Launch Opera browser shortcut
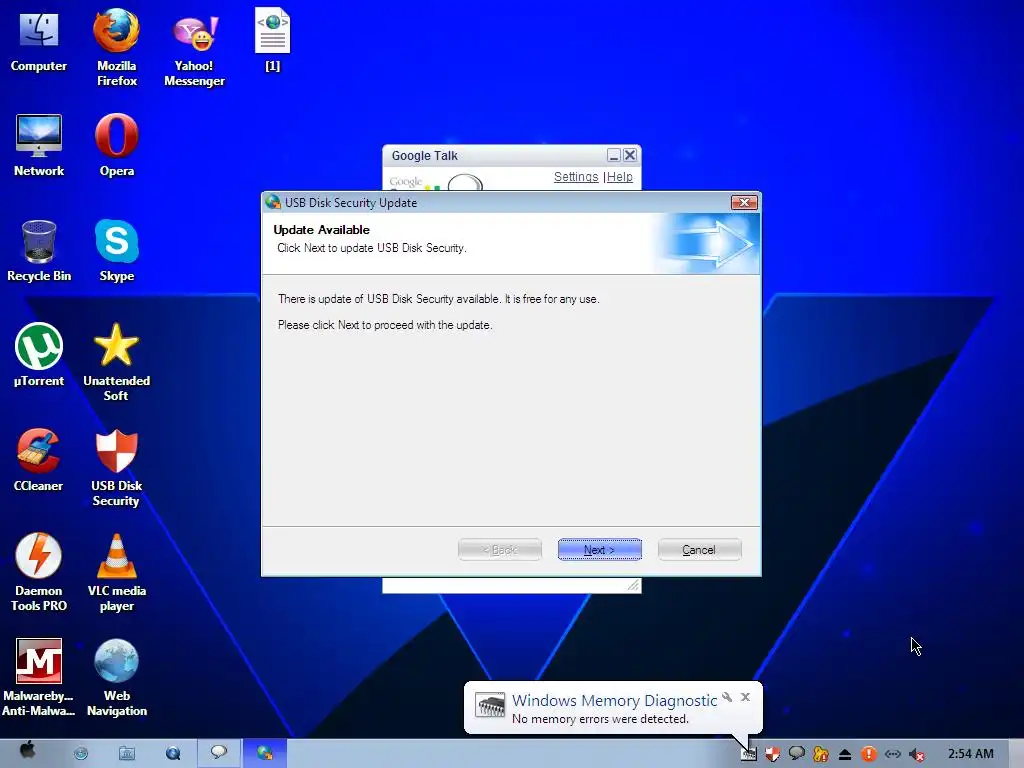 (x=116, y=145)
